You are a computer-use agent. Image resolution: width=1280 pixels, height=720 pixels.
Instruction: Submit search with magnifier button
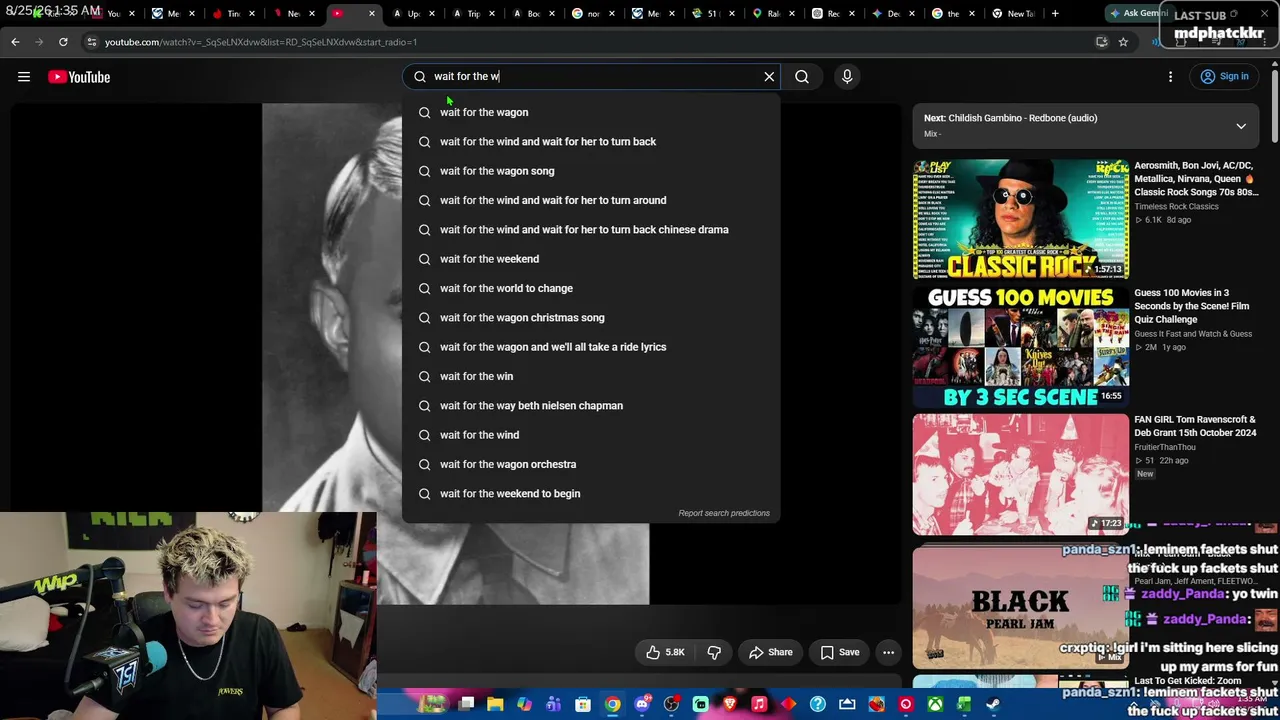pyautogui.click(x=802, y=77)
